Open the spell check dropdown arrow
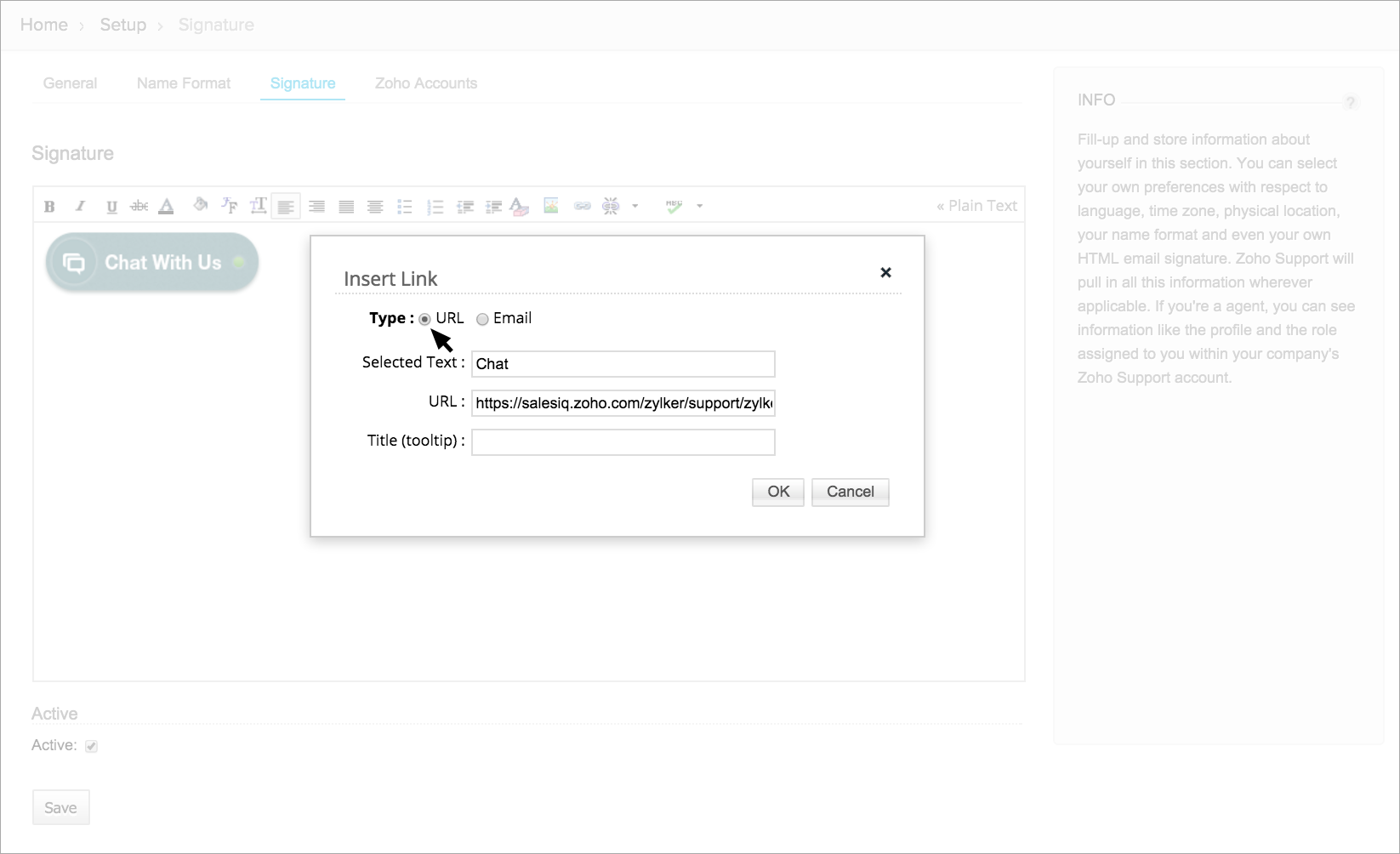The width and height of the screenshot is (1400, 854). 699,206
